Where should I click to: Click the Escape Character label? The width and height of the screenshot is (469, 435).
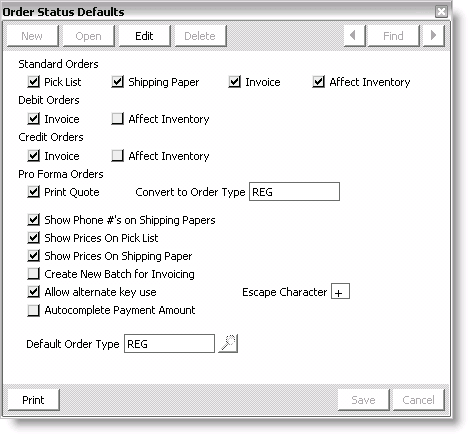[284, 292]
